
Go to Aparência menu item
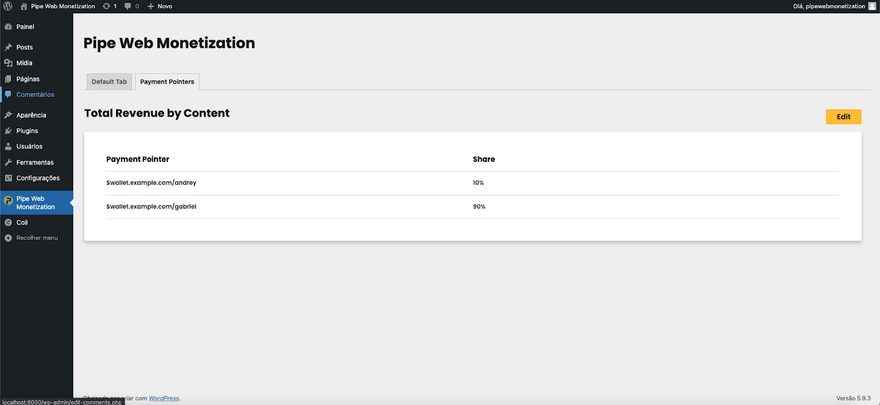click(31, 115)
